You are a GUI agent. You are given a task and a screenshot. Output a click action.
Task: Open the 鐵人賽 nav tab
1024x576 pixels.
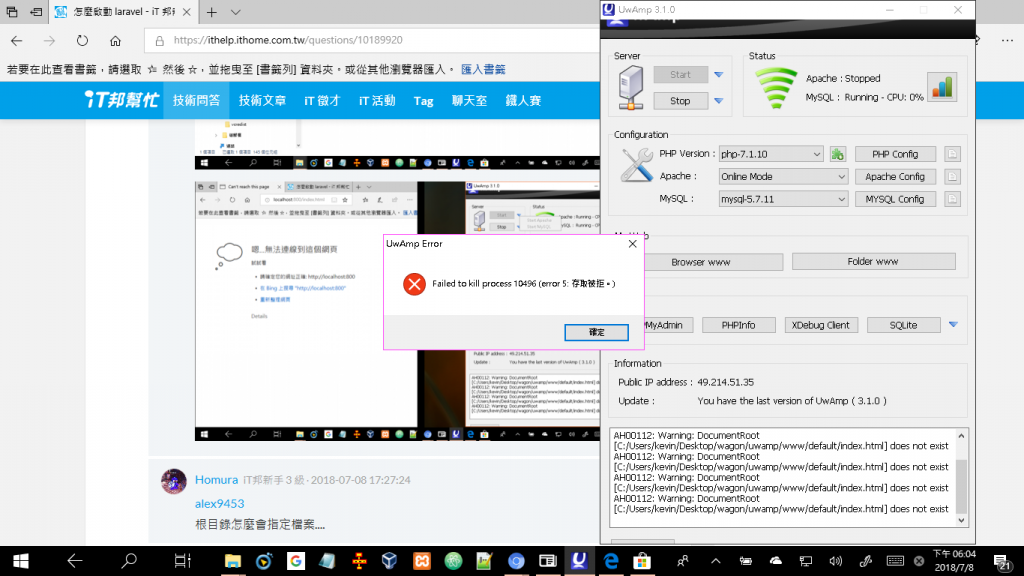tap(523, 101)
